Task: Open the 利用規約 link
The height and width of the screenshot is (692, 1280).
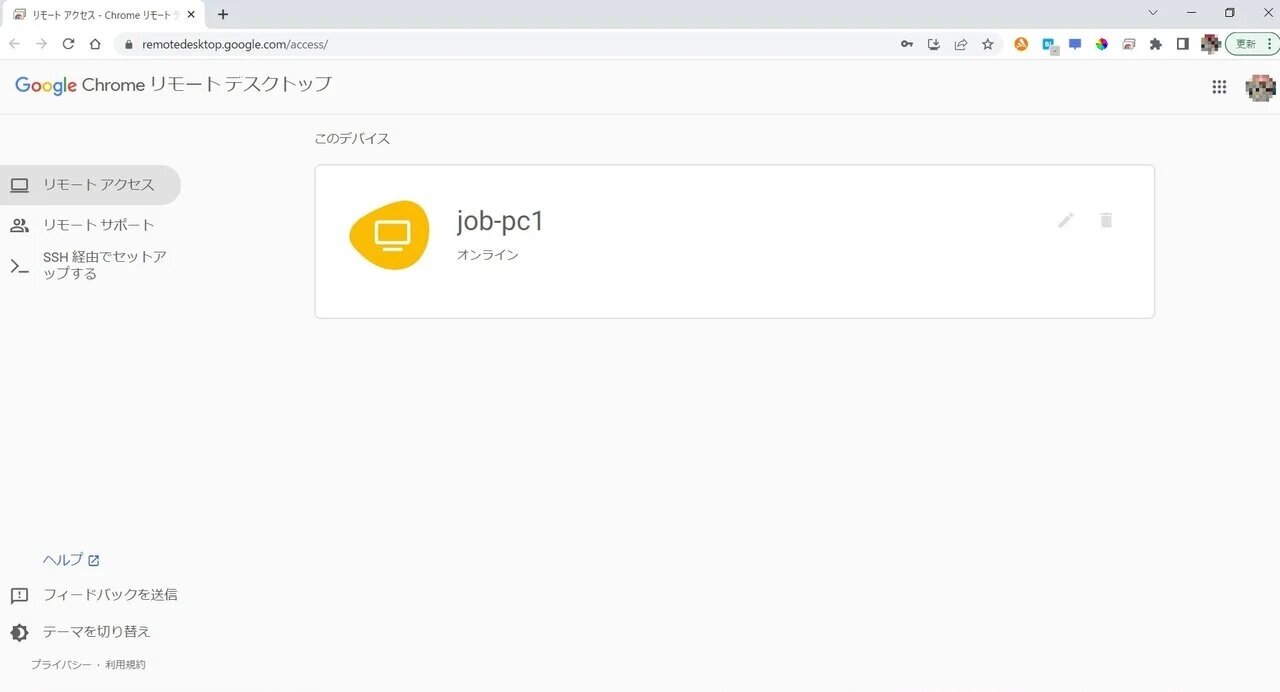Action: (x=125, y=665)
